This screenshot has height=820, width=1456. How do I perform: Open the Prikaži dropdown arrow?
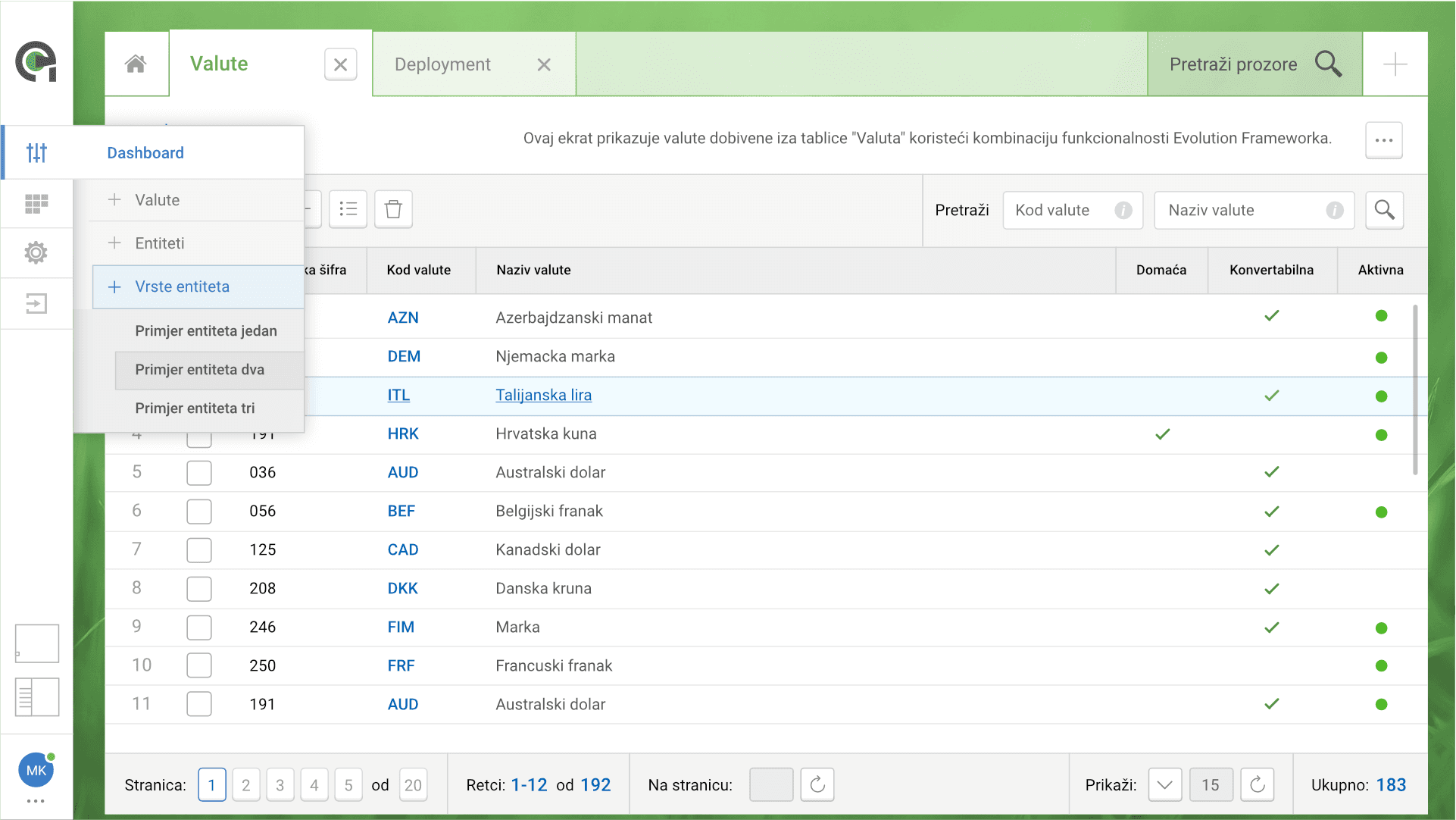[1164, 784]
